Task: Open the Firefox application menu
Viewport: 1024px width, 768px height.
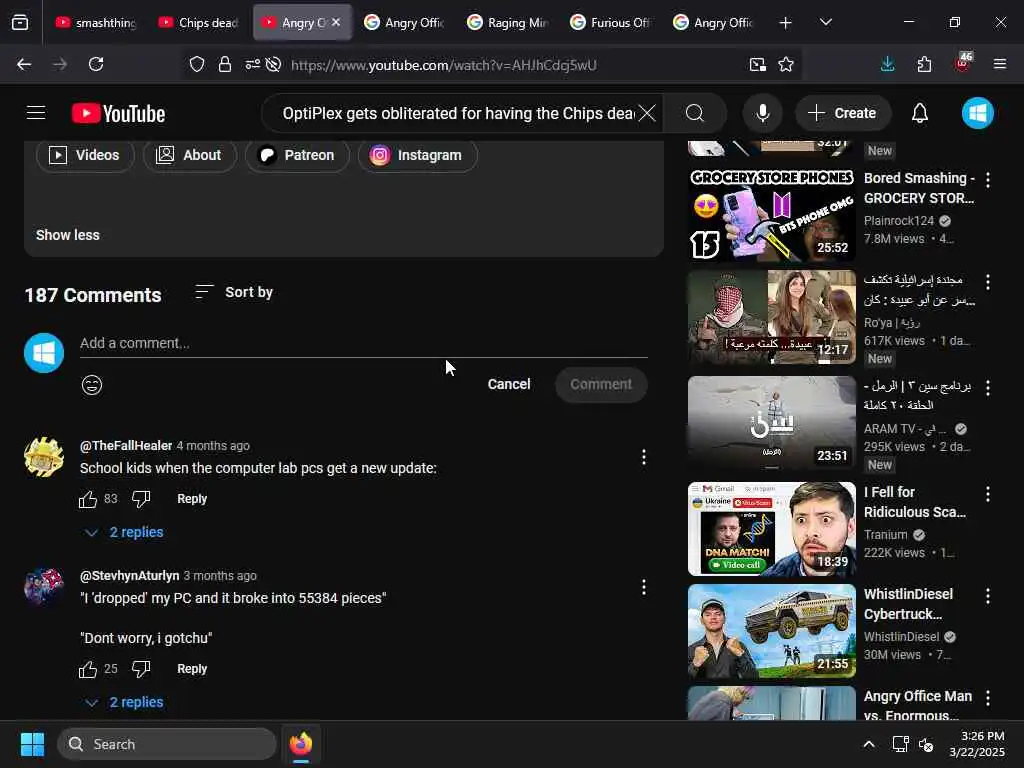Action: [1000, 64]
